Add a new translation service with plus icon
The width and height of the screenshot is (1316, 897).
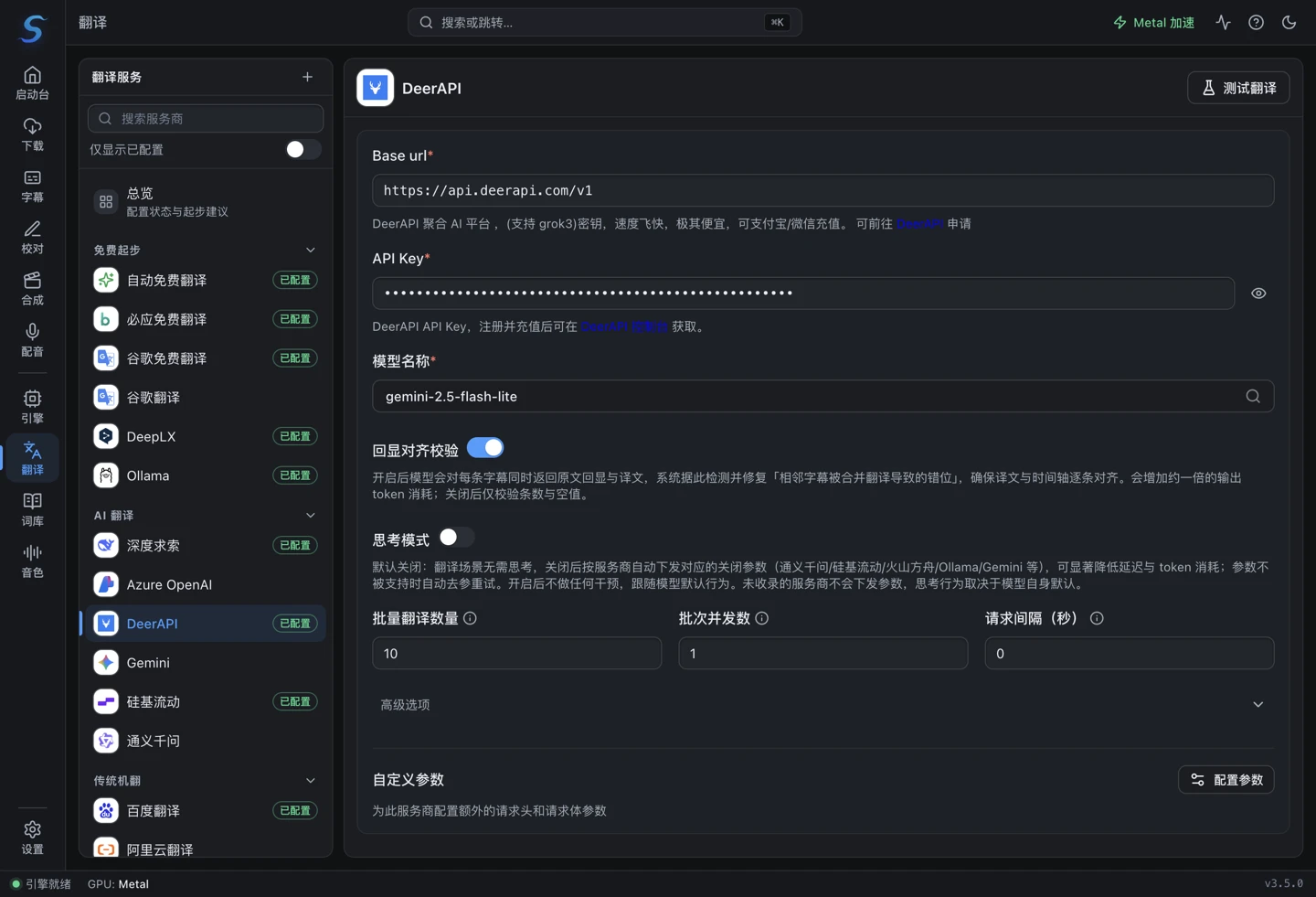click(x=307, y=77)
